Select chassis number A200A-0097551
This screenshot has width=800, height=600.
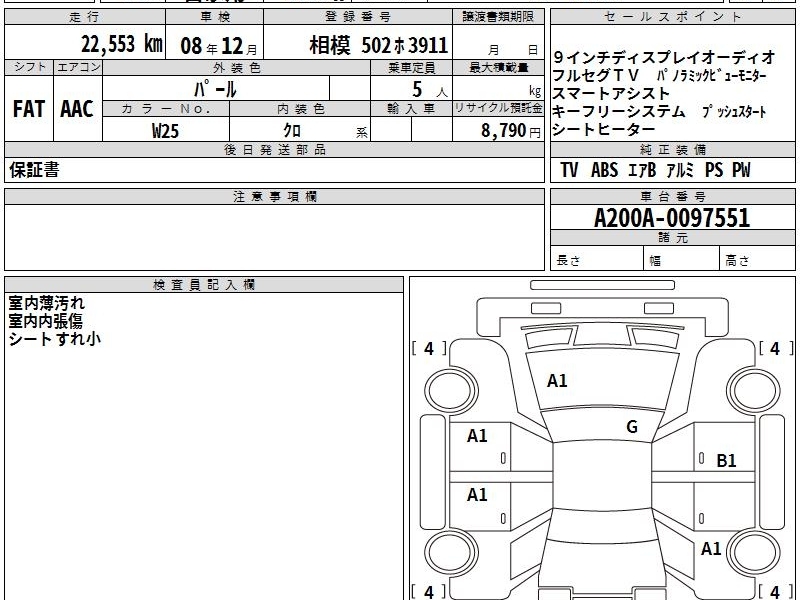[x=672, y=218]
